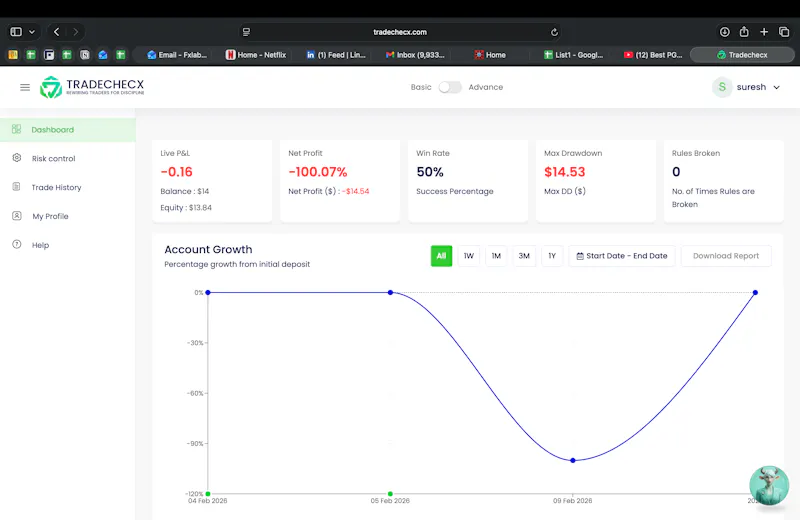Show the tab overview icon
The width and height of the screenshot is (800, 520).
pos(784,32)
